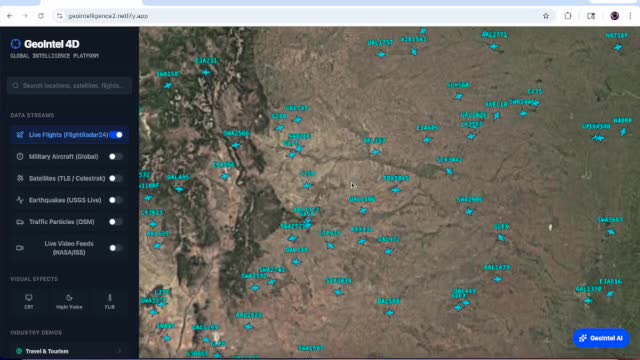Click the Earthquakes waveform icon
Image resolution: width=640 pixels, height=360 pixels.
(x=20, y=200)
